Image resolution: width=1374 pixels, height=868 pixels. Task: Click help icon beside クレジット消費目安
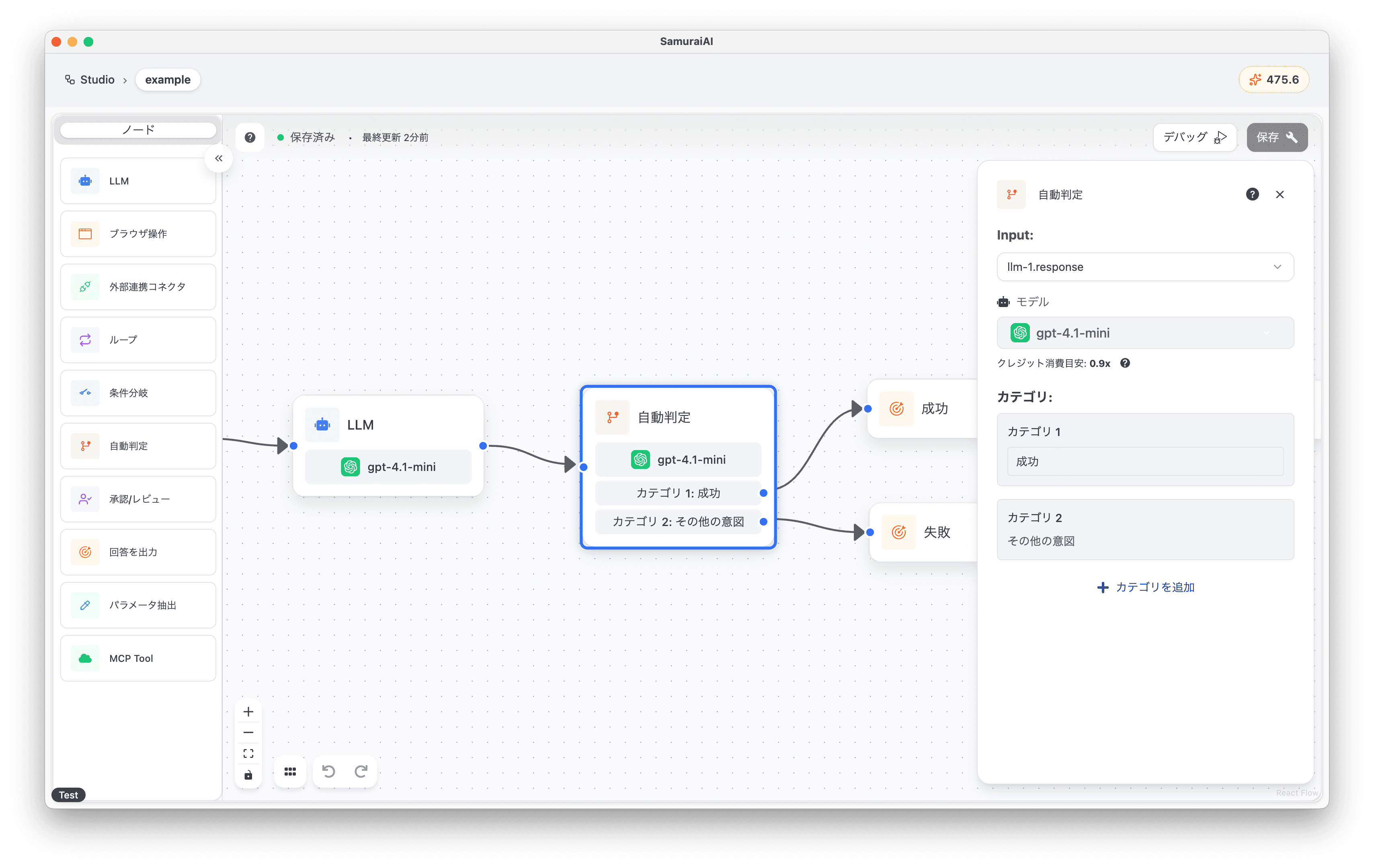(1125, 363)
